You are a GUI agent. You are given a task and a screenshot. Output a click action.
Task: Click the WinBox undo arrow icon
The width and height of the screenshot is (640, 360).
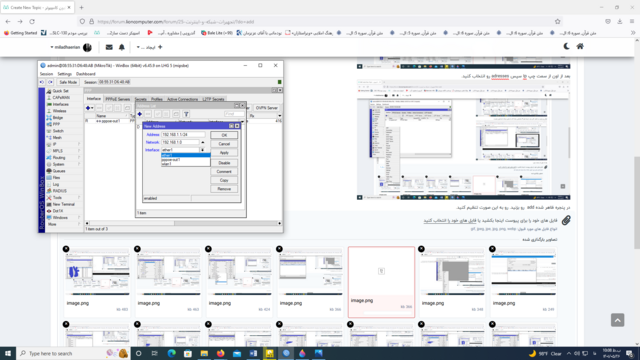[42, 82]
